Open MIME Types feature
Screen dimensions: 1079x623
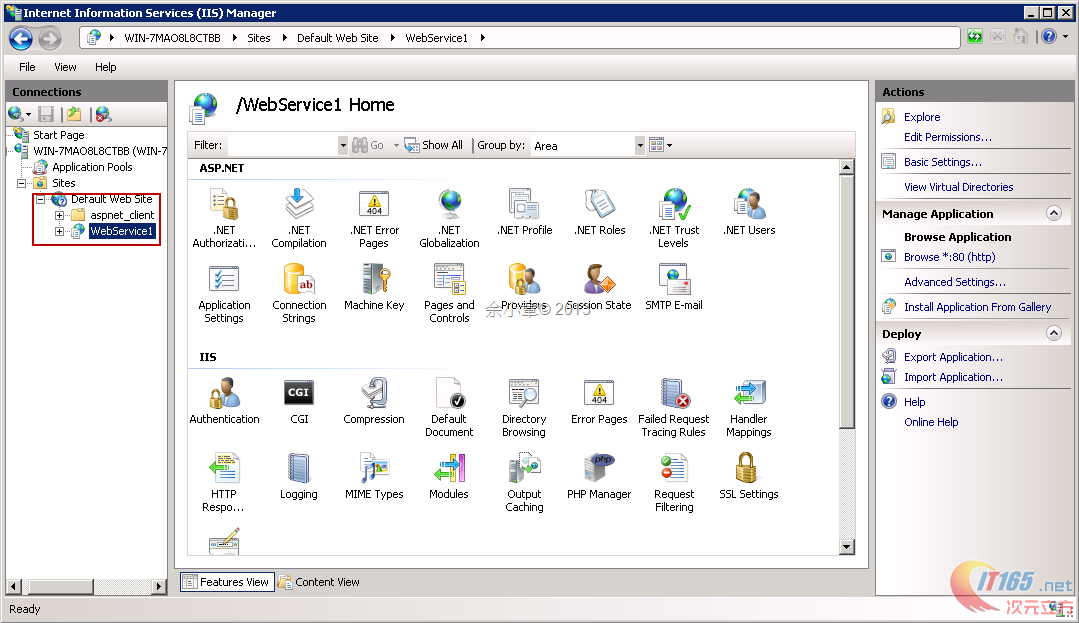[x=374, y=476]
